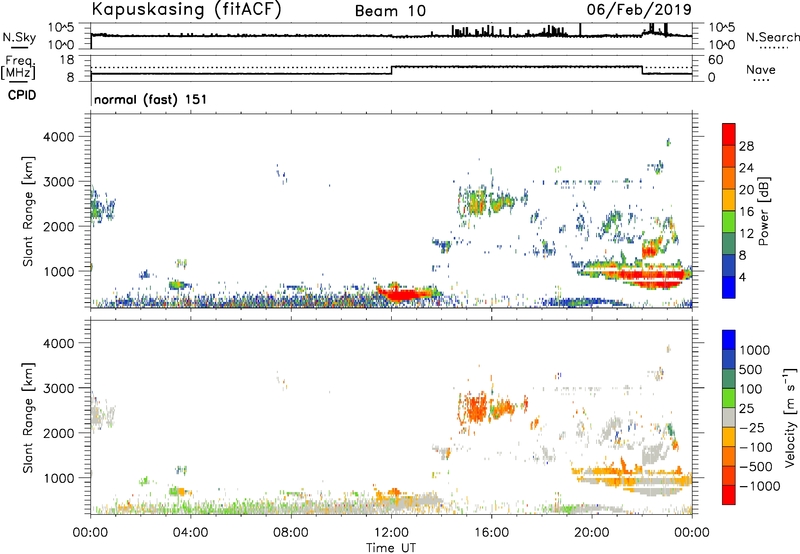Click the "Kapuskasing (fitACF)" plot title
The image size is (800, 554).
click(x=186, y=9)
